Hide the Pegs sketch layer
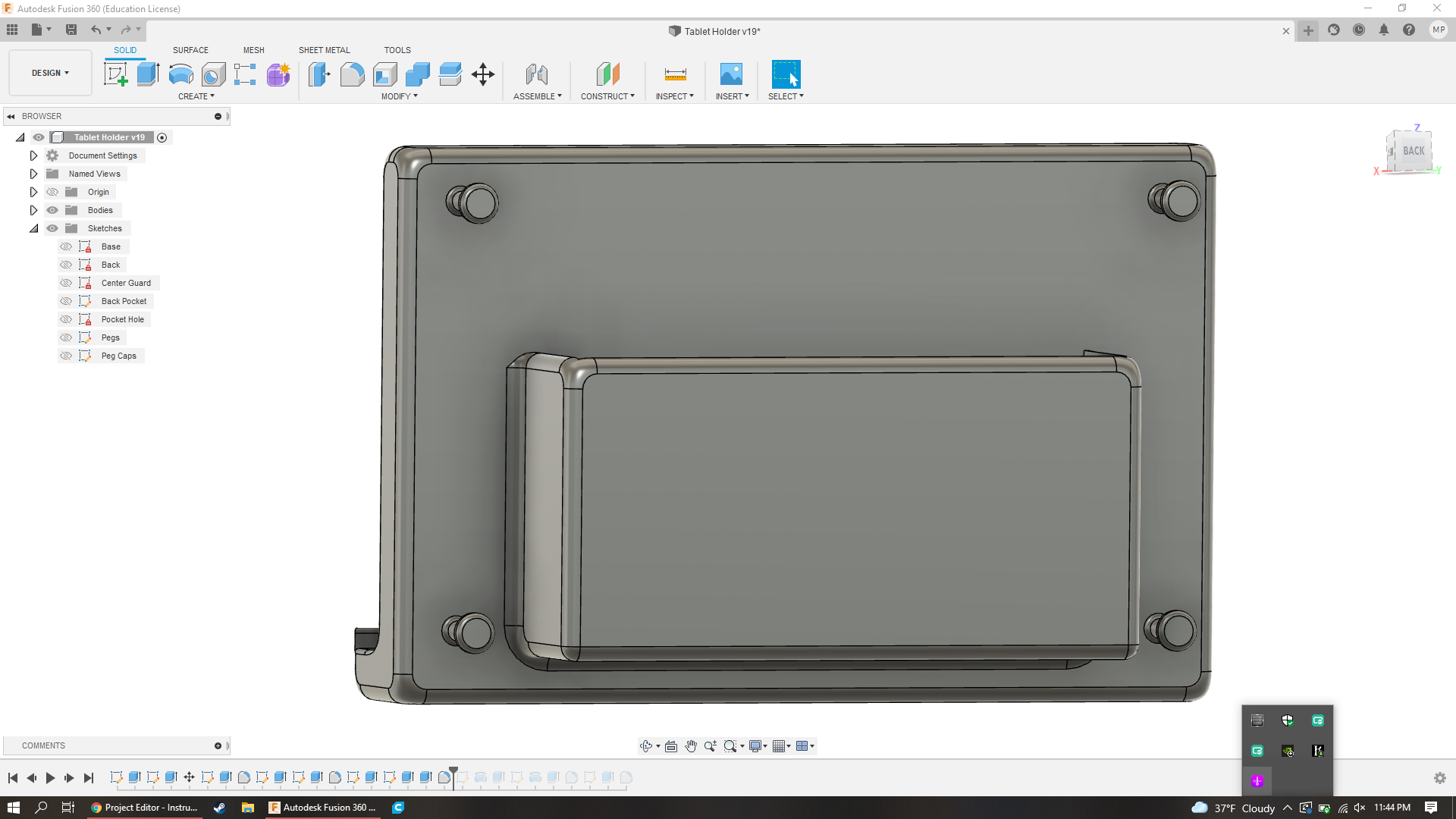 [x=67, y=337]
